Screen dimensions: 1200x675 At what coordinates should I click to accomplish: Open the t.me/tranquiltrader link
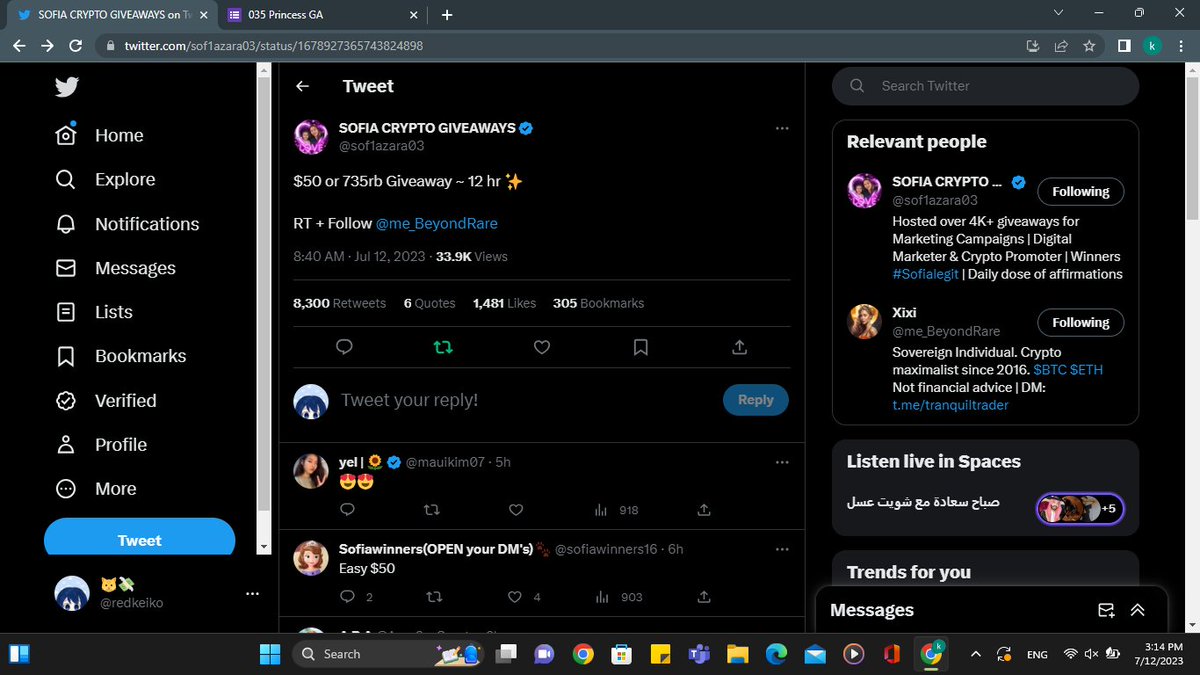click(x=950, y=405)
